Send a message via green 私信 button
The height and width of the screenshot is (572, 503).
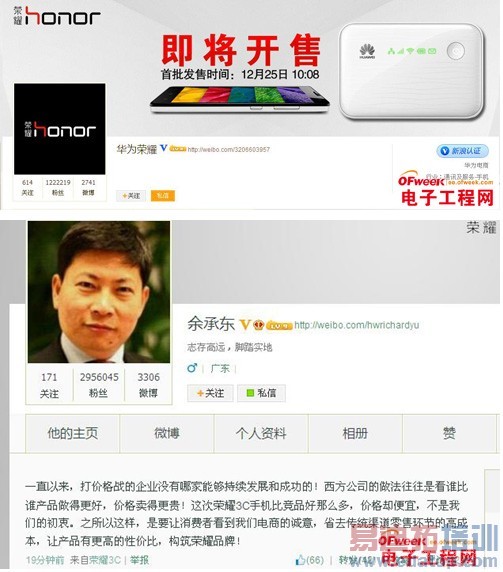(261, 393)
